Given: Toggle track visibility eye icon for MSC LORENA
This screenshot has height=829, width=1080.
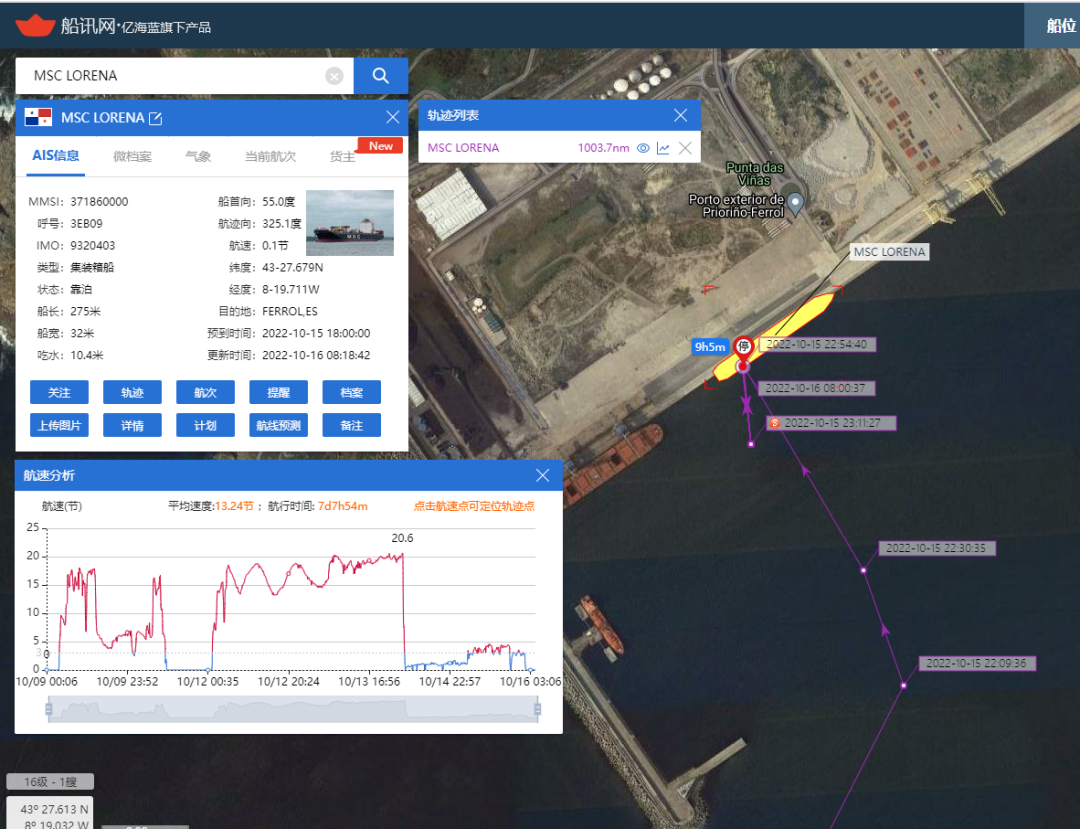Looking at the screenshot, I should (x=643, y=148).
